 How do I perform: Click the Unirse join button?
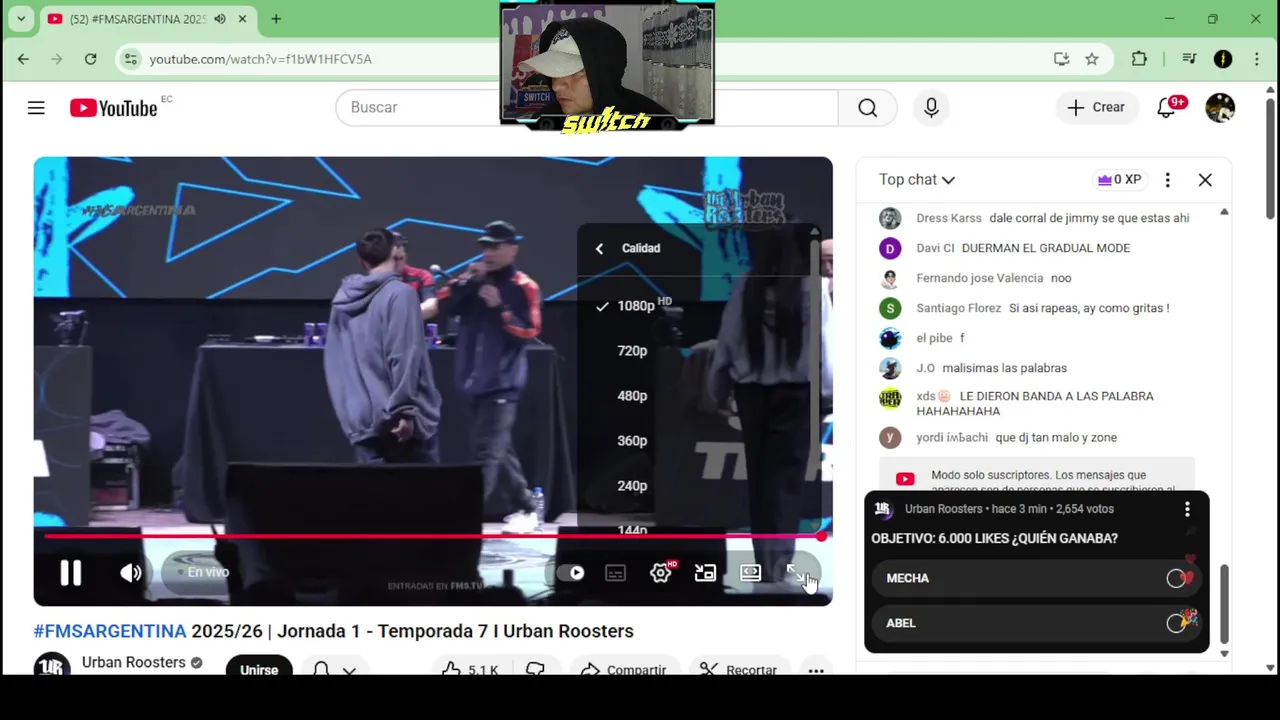(x=259, y=667)
